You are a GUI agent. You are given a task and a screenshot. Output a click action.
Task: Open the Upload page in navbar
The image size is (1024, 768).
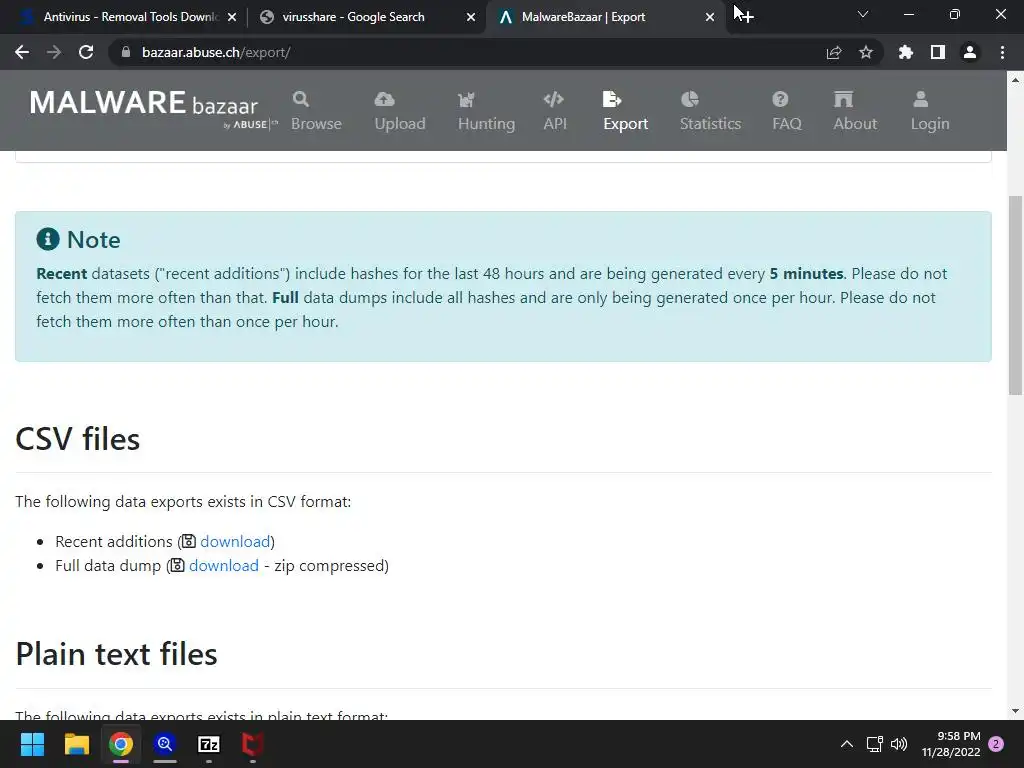(400, 111)
